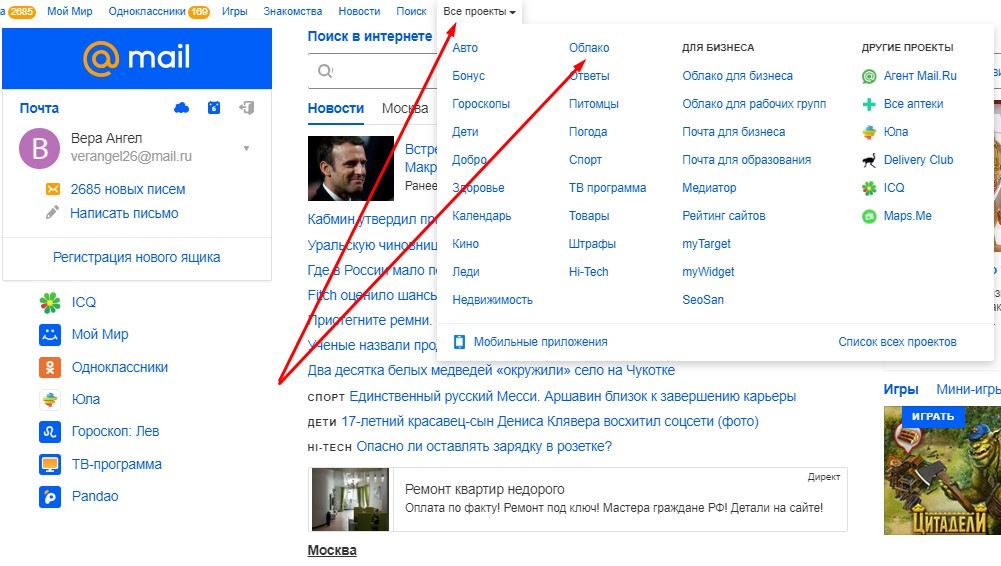Click the pencil icon for writing a letter
1001x566 pixels.
click(52, 212)
